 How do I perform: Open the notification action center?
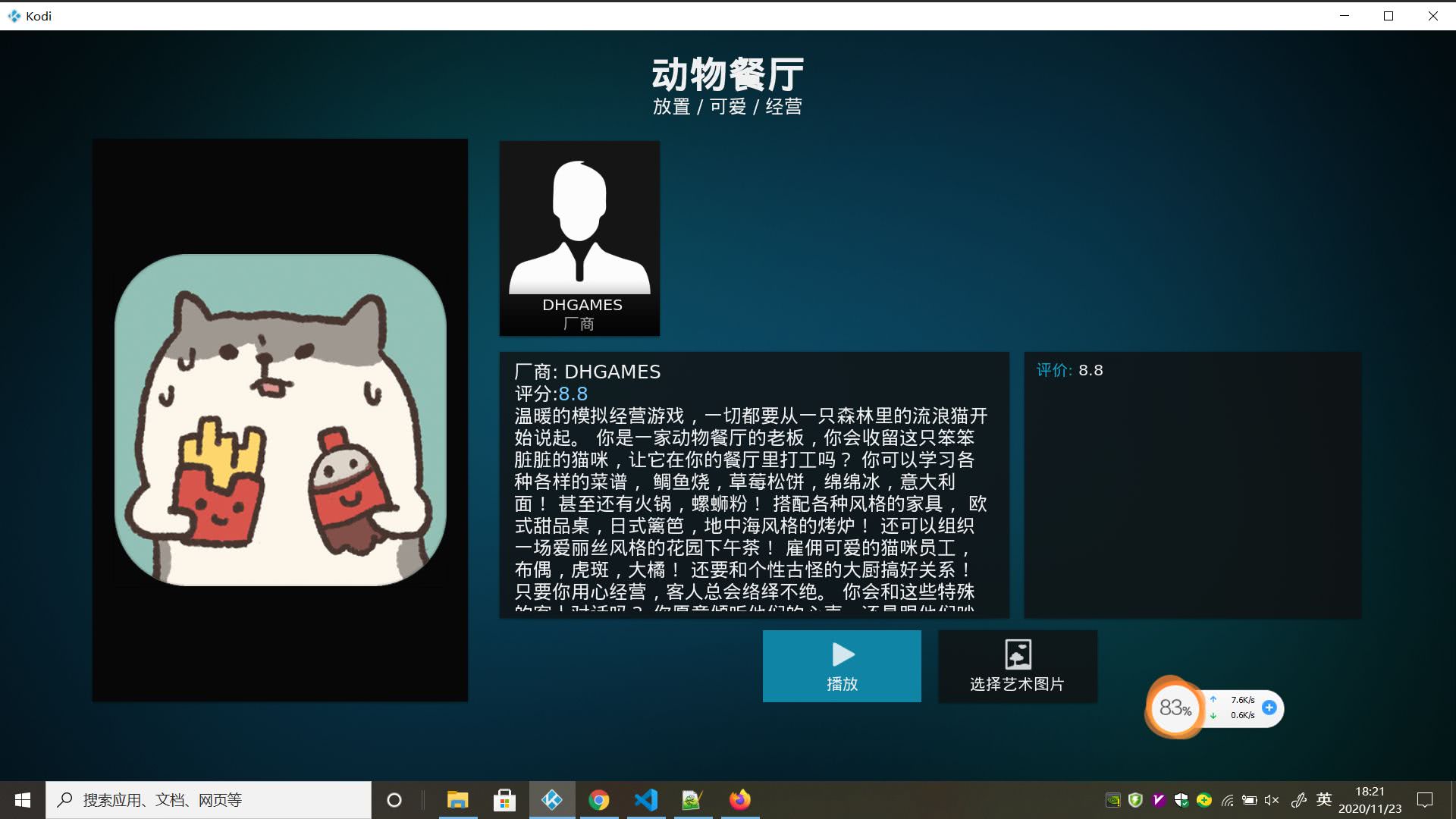1425,800
